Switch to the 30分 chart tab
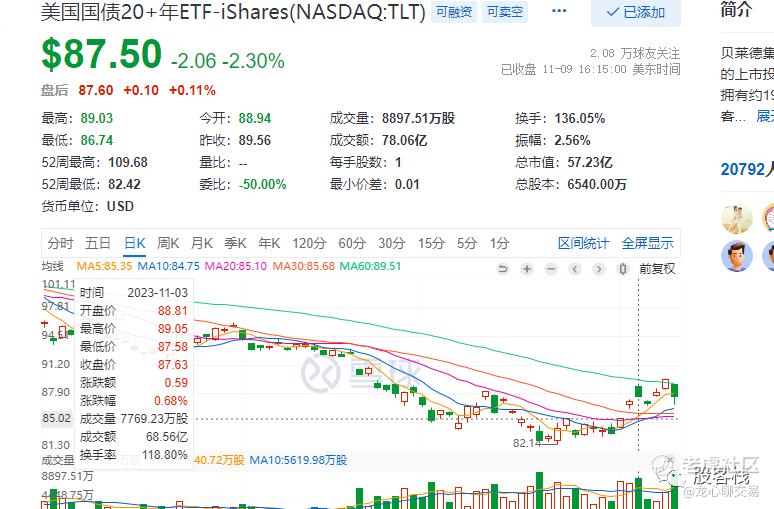774x509 pixels. pos(392,243)
